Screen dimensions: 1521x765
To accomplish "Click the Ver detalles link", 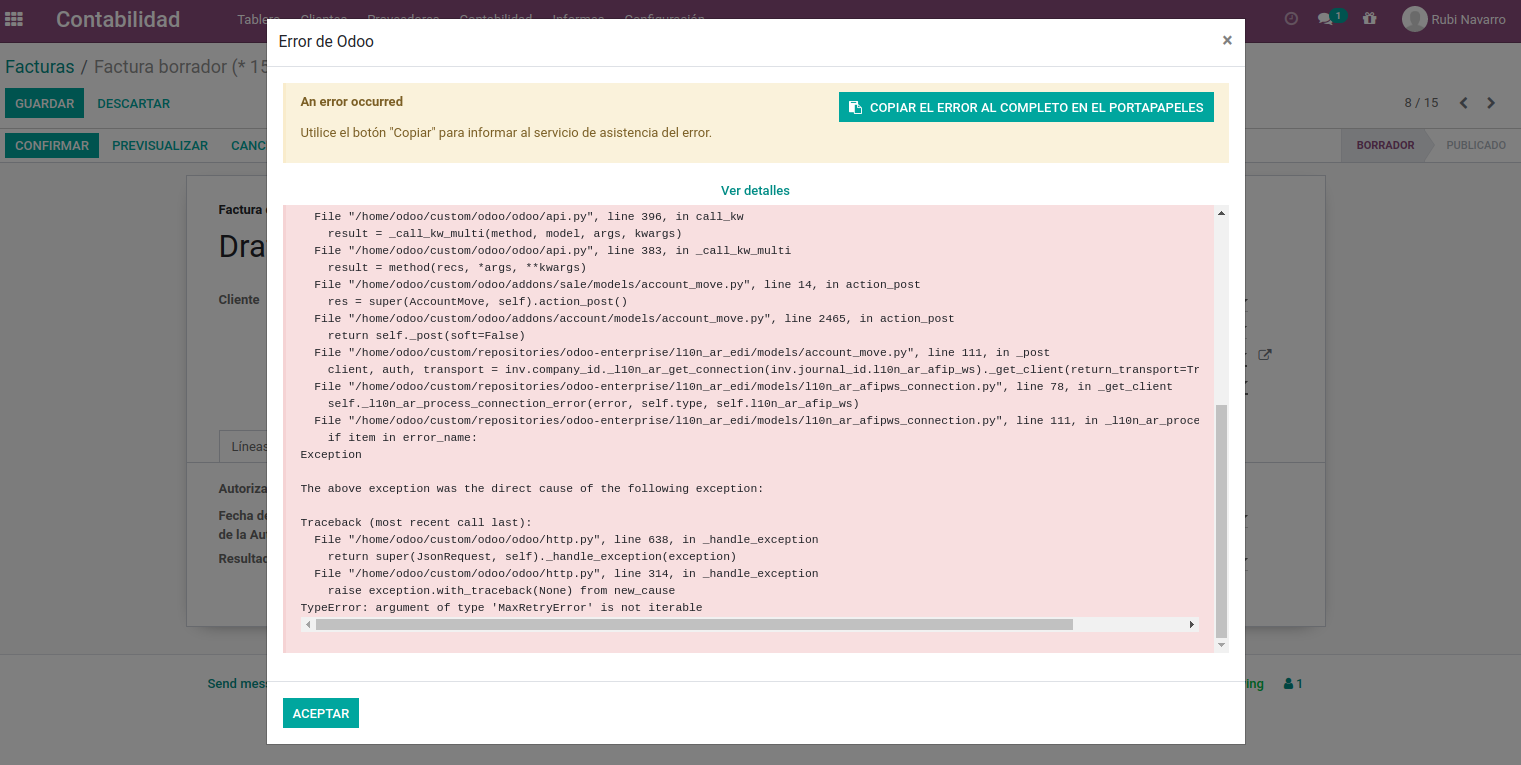I will coord(755,190).
